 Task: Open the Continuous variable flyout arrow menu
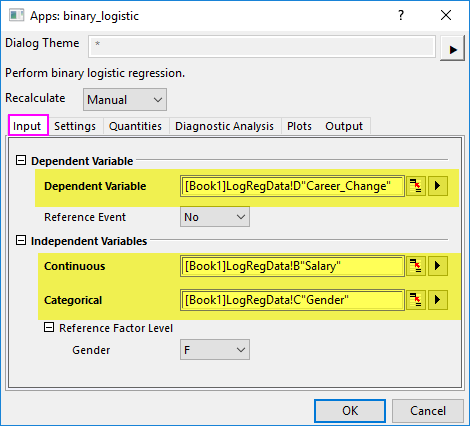coord(438,266)
